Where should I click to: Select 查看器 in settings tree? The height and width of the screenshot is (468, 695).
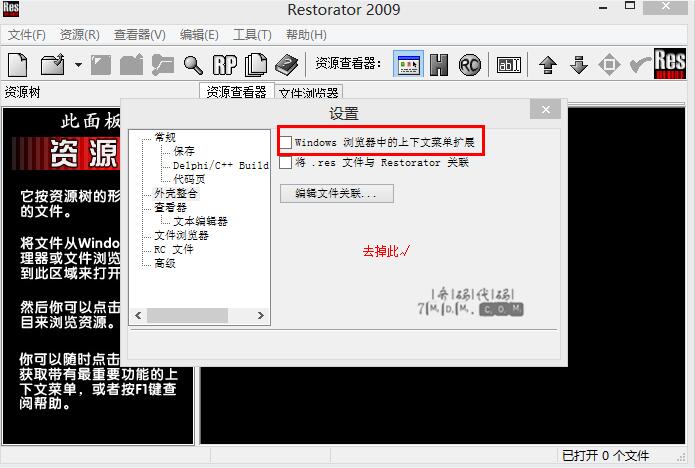click(170, 207)
